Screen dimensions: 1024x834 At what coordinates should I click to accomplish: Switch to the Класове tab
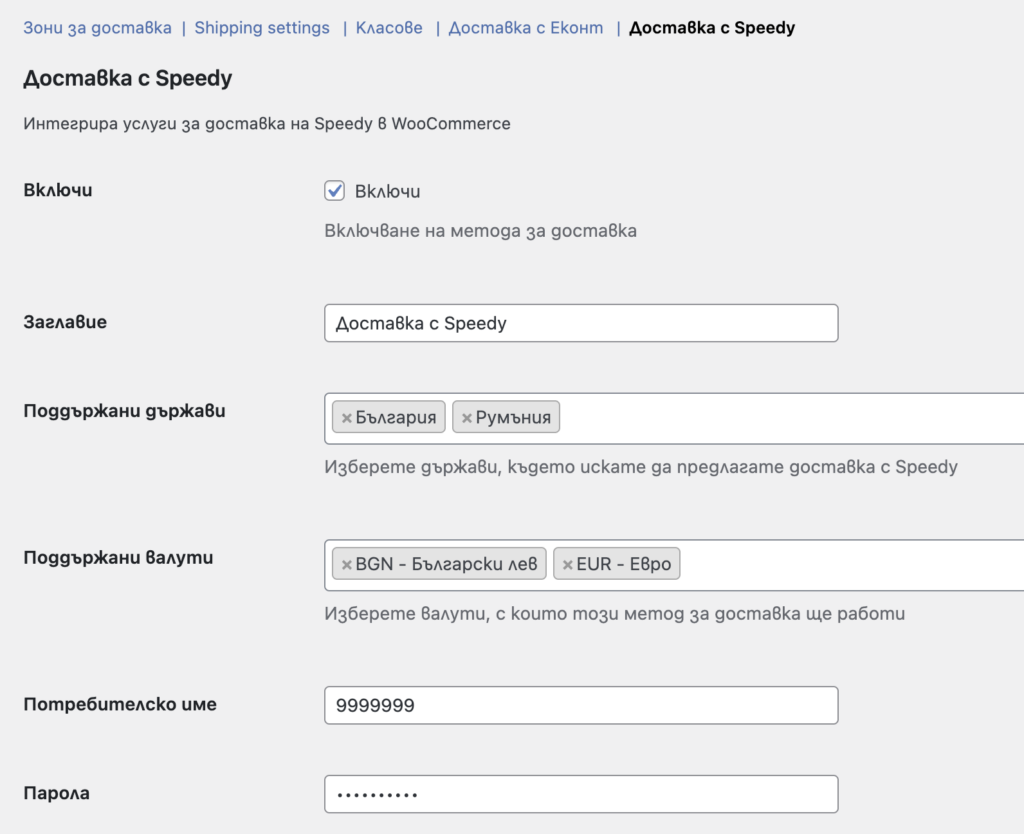pos(388,27)
